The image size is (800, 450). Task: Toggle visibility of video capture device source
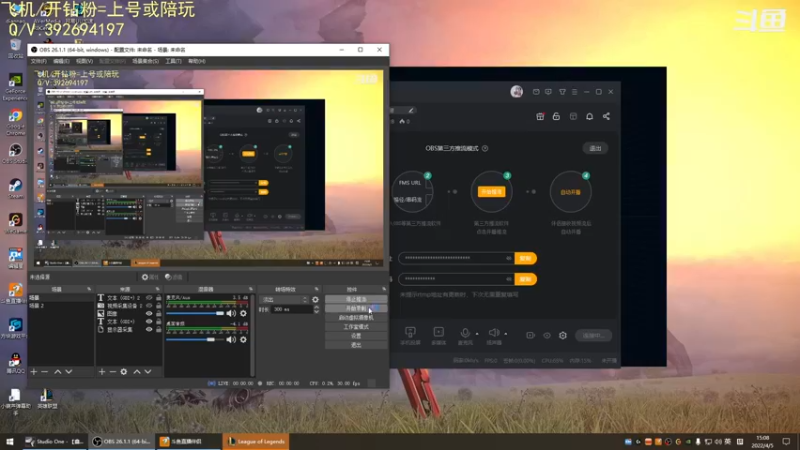pos(149,306)
